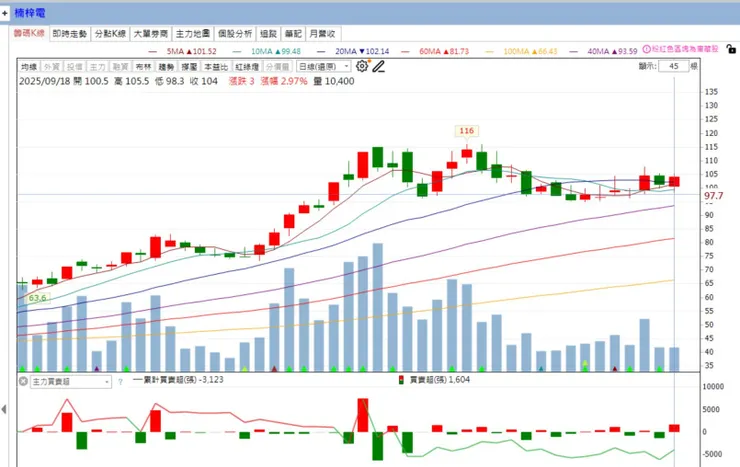Click the 20MA legend color line
740x467 pixels.
[321, 51]
